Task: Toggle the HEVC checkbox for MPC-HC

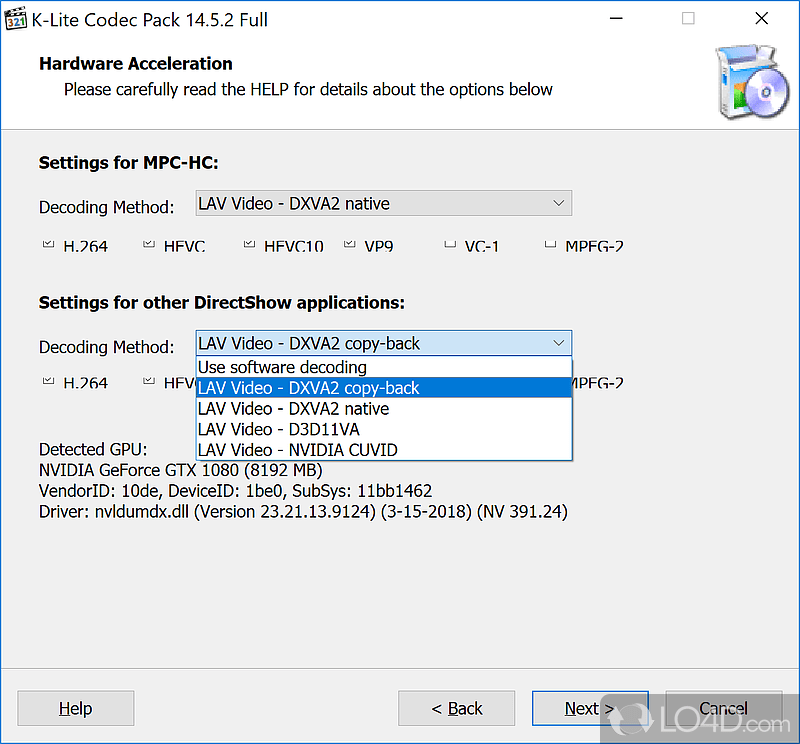Action: click(147, 242)
